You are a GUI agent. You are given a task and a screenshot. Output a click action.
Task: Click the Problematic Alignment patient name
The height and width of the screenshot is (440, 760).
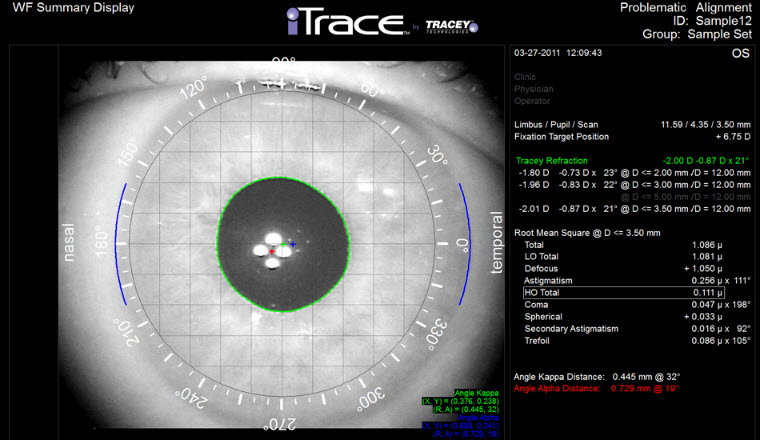click(x=686, y=8)
